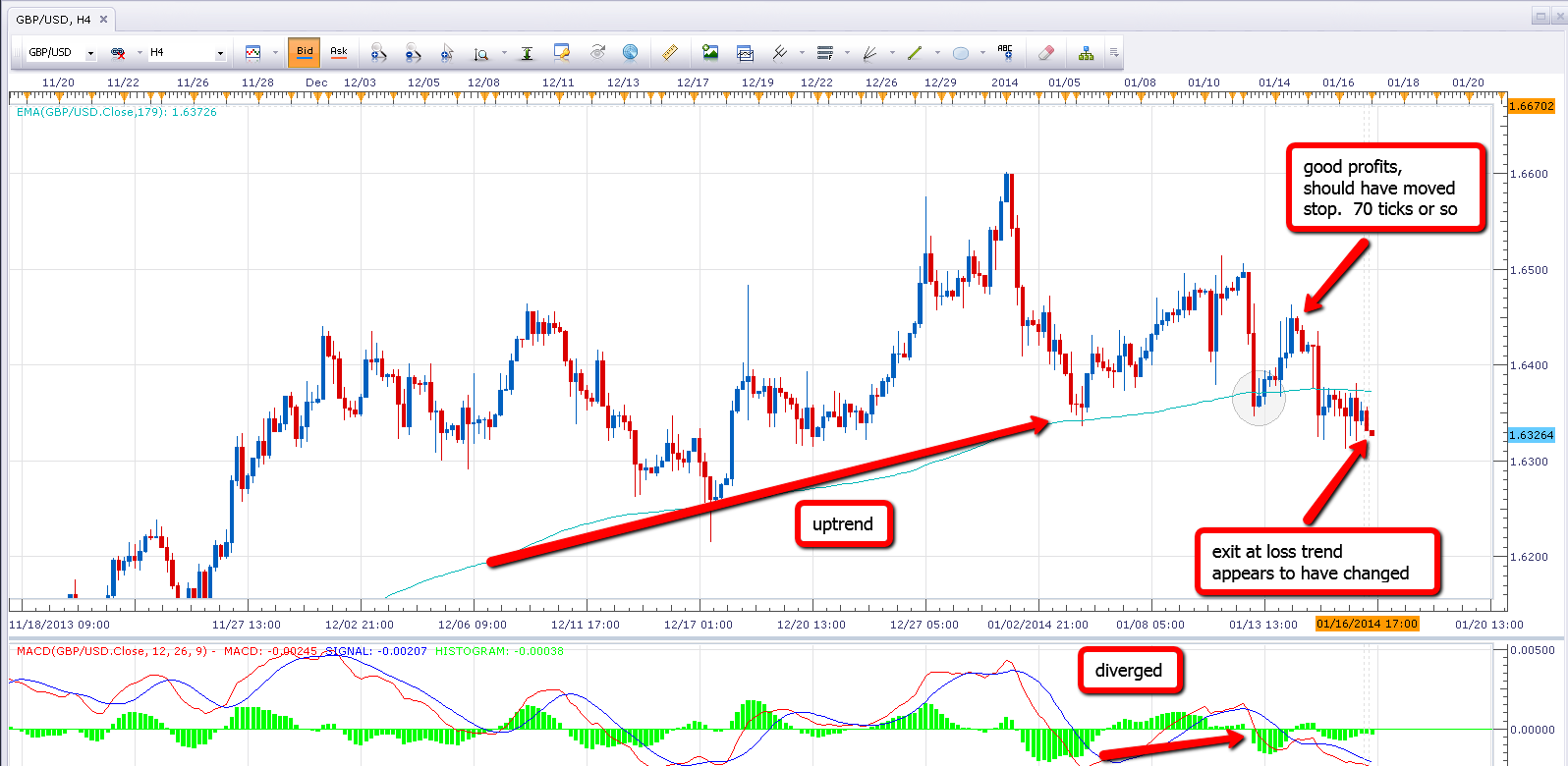Select the Fibonacci levels tool

click(x=824, y=52)
